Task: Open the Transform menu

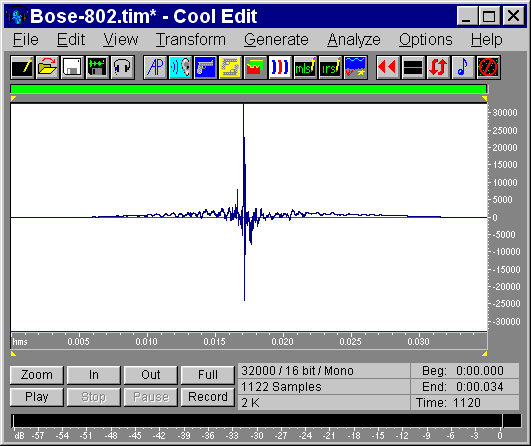Action: [191, 40]
